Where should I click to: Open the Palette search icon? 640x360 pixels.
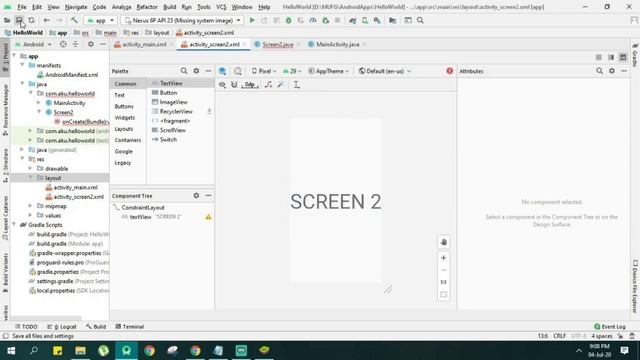[x=184, y=71]
